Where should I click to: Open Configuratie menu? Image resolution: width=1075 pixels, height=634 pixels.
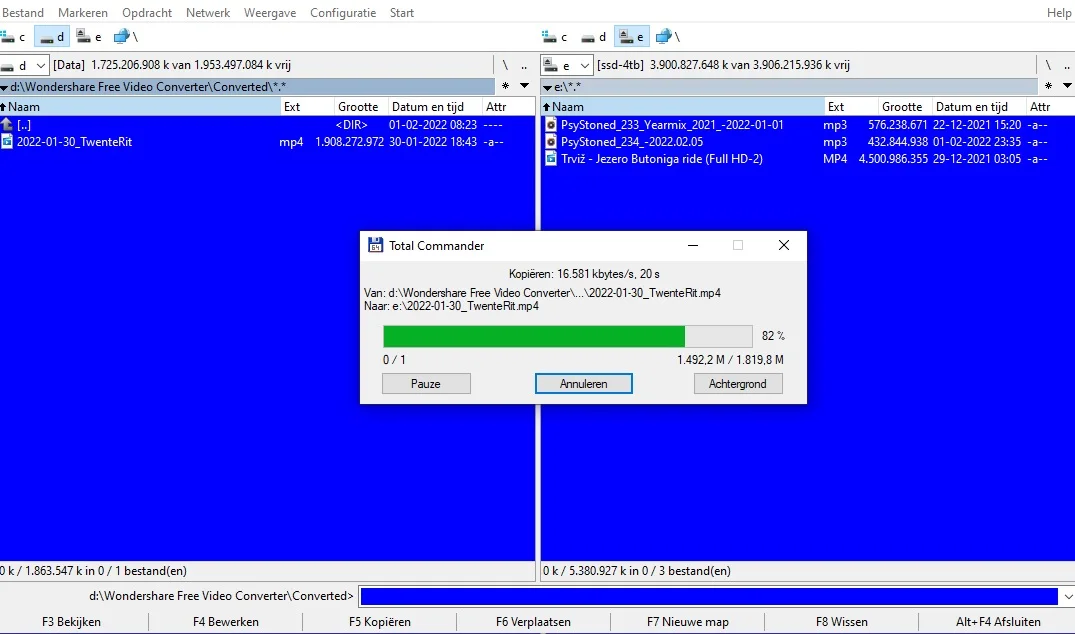pyautogui.click(x=343, y=12)
